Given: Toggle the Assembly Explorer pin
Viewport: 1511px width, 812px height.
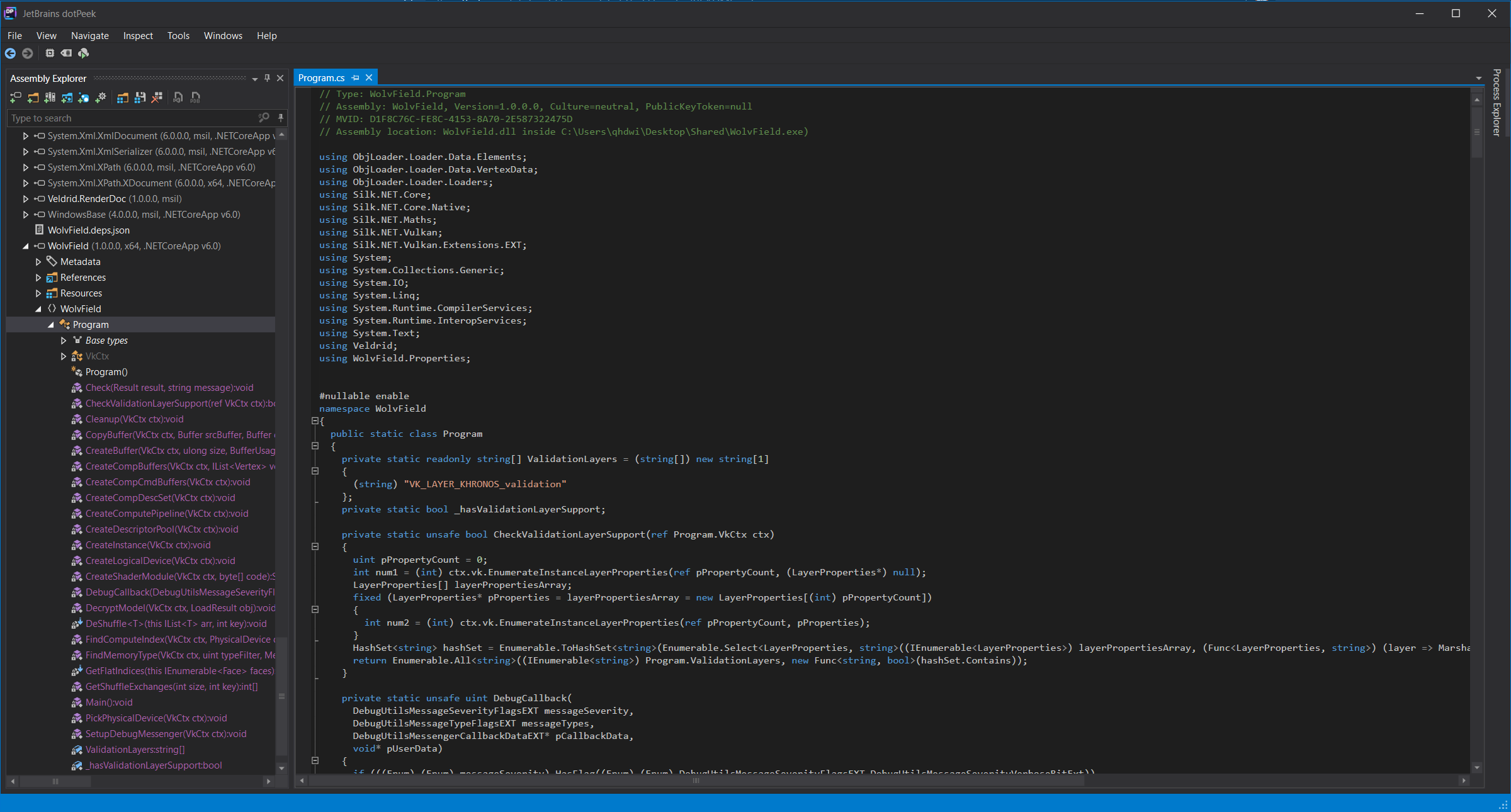Looking at the screenshot, I should (x=268, y=78).
